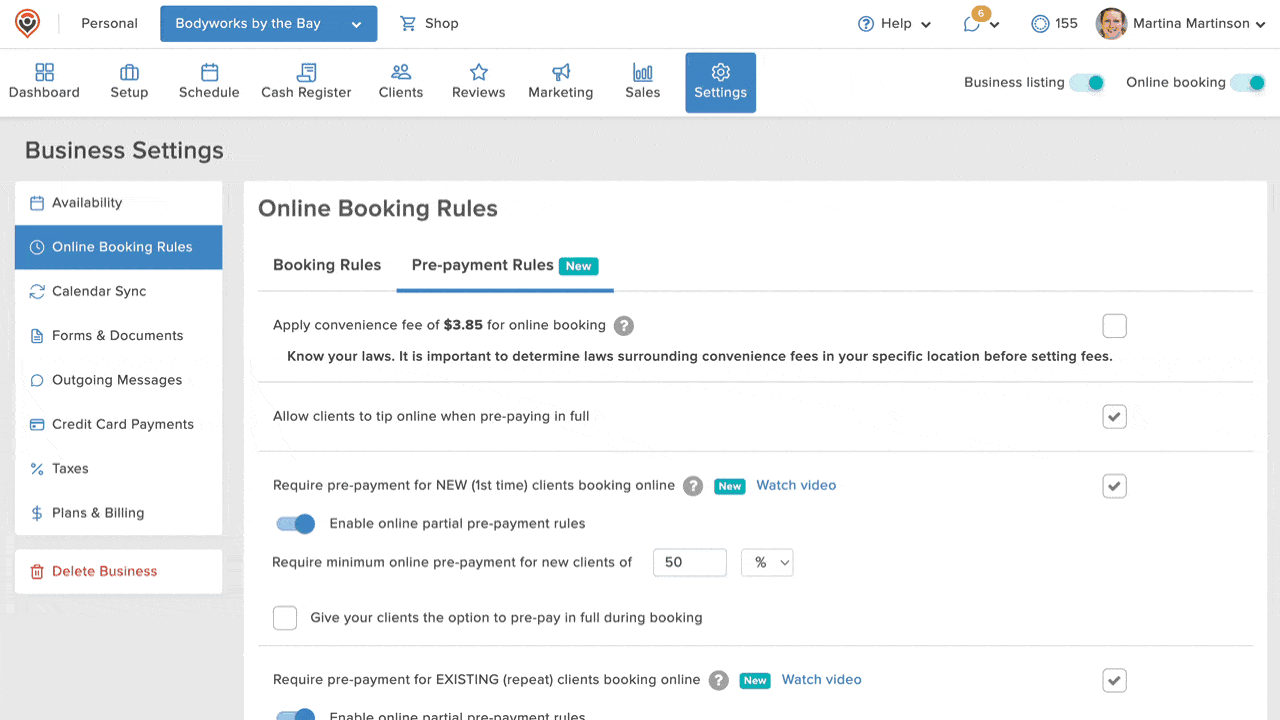Click the Personal link in header

click(x=109, y=23)
